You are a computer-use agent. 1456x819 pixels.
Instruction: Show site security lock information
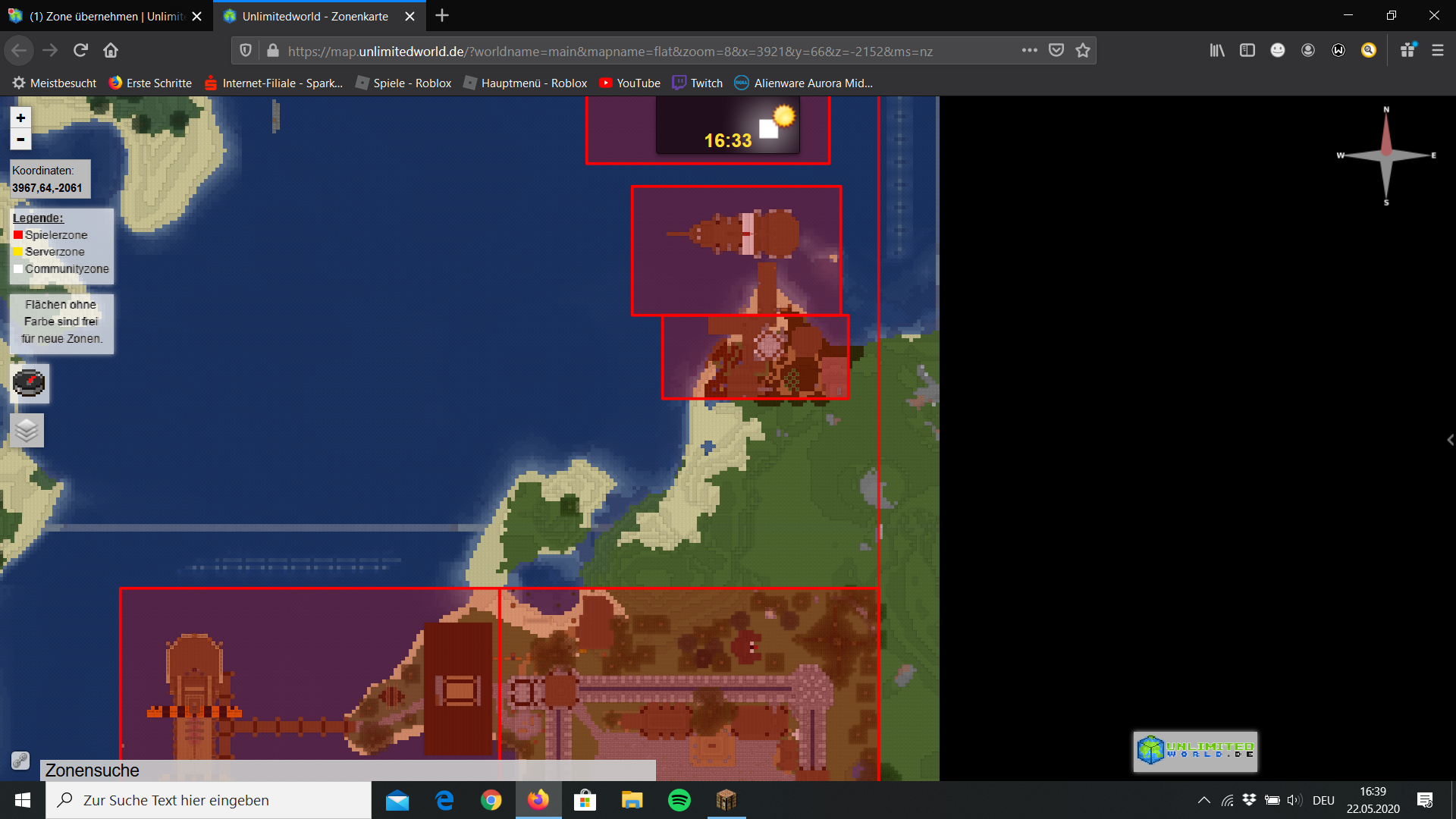click(272, 50)
